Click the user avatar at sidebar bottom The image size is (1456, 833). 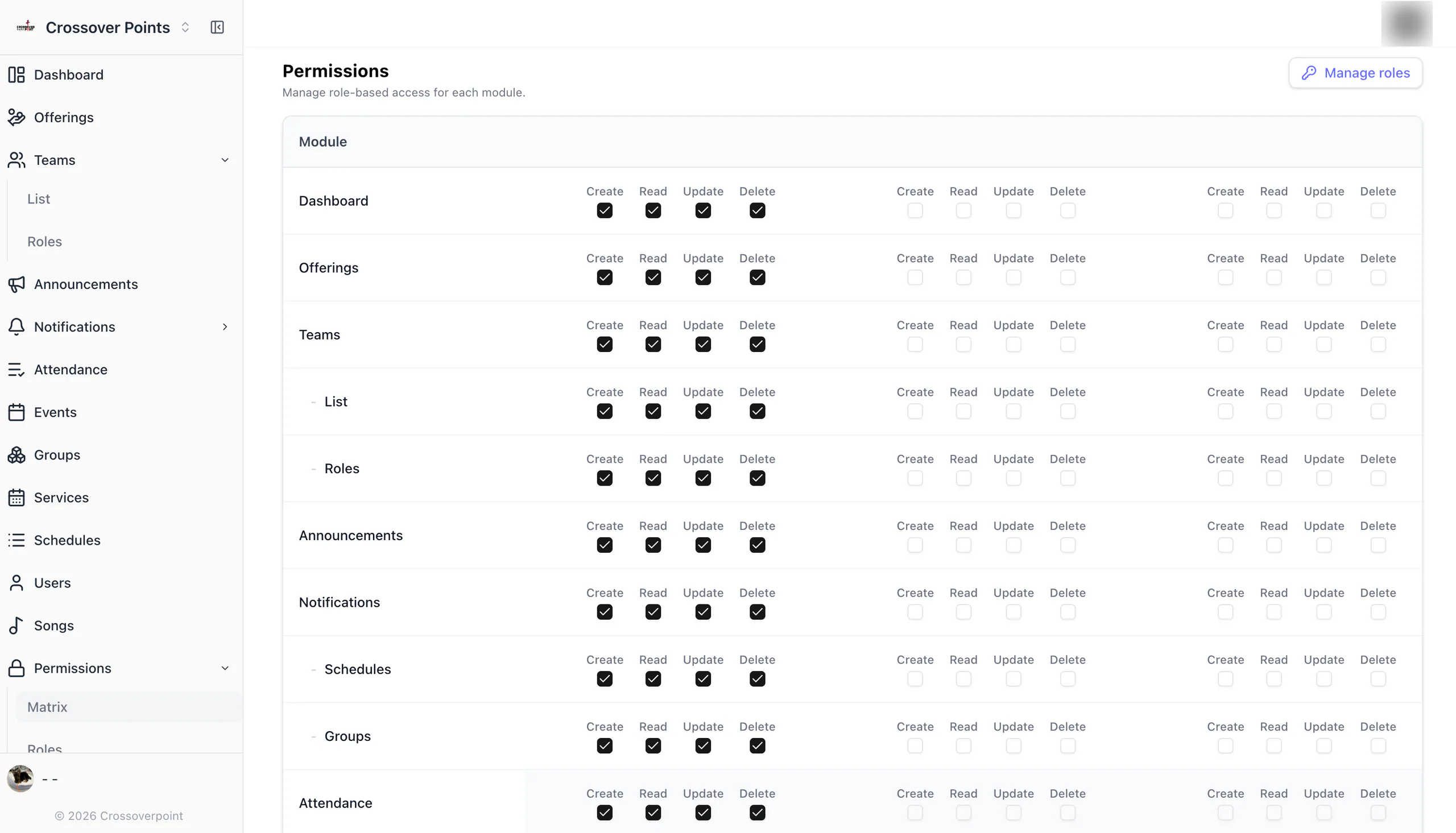(20, 778)
